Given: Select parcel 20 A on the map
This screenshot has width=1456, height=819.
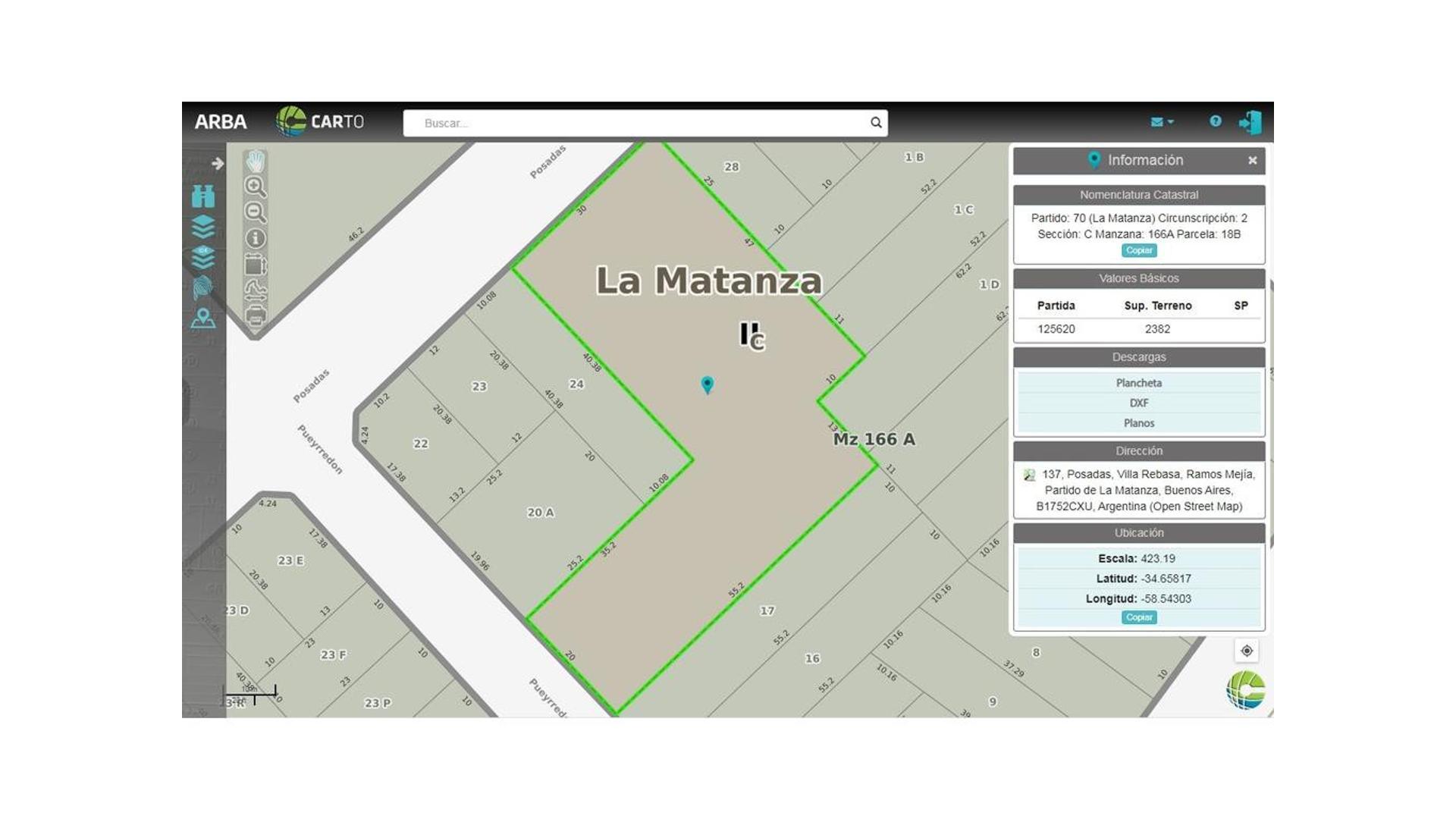Looking at the screenshot, I should [x=541, y=513].
